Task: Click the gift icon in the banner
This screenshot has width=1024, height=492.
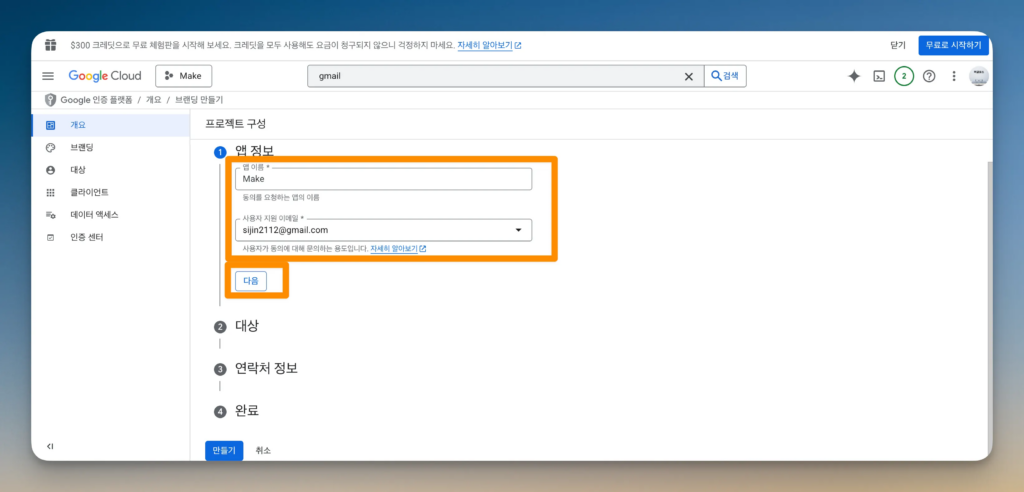Action: coord(50,45)
